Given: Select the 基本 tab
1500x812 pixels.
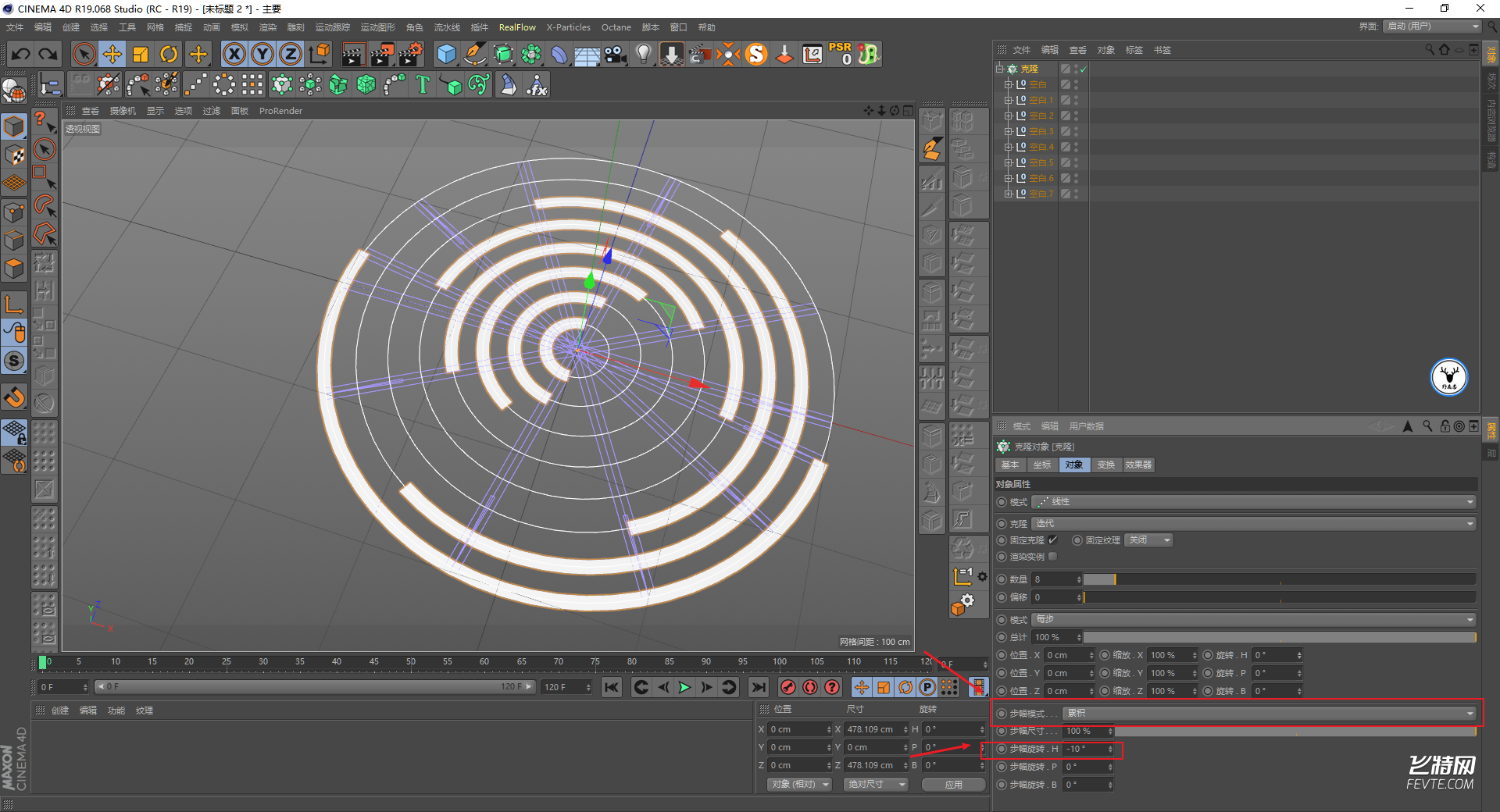Looking at the screenshot, I should [x=1010, y=465].
